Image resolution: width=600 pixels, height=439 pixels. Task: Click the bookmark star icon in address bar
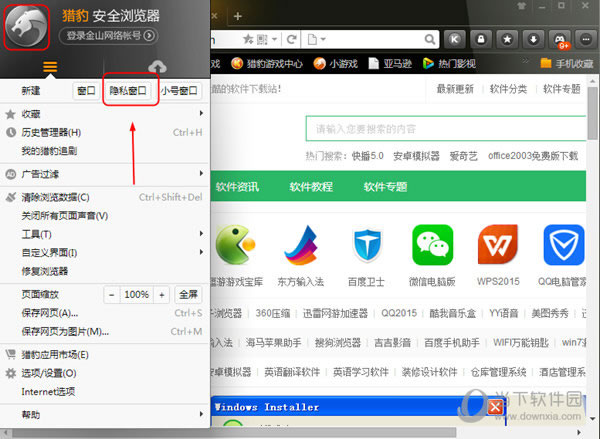tap(248, 39)
